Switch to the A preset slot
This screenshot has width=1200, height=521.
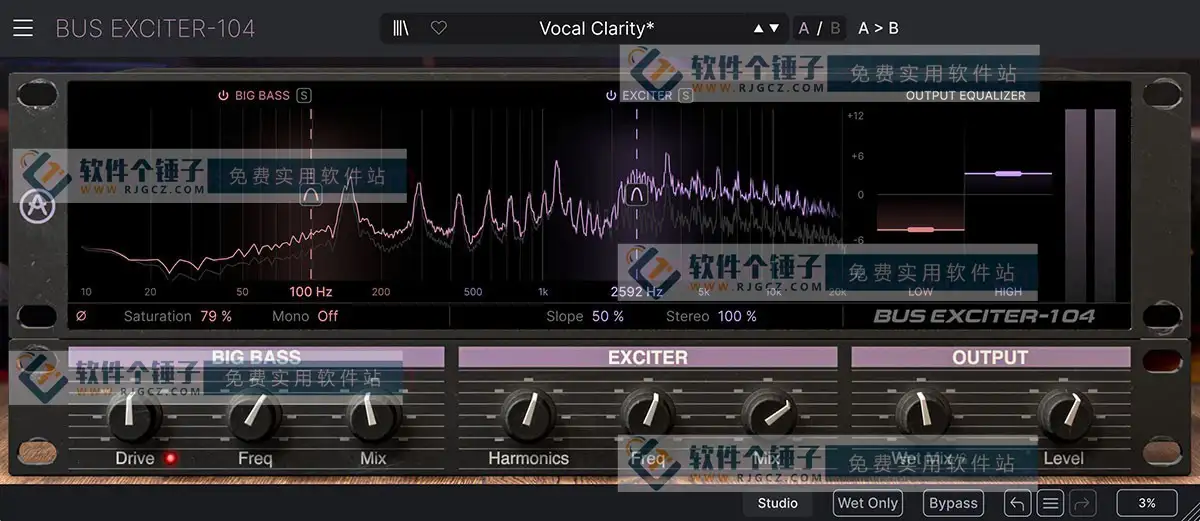tap(804, 28)
